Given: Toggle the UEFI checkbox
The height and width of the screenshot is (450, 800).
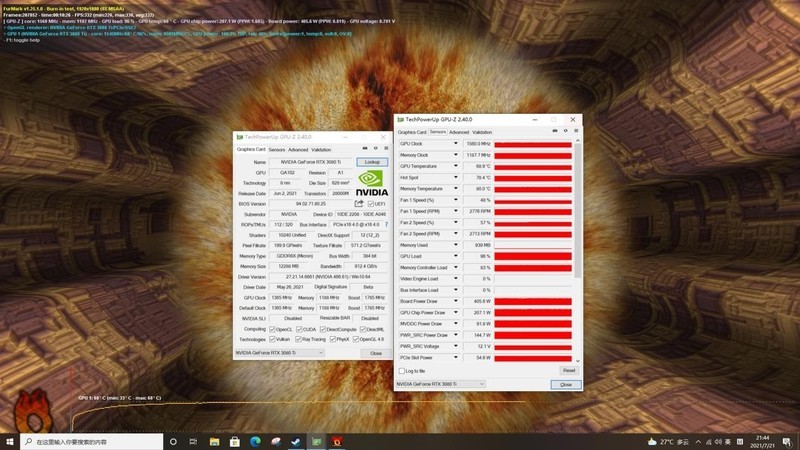Looking at the screenshot, I should [x=371, y=204].
